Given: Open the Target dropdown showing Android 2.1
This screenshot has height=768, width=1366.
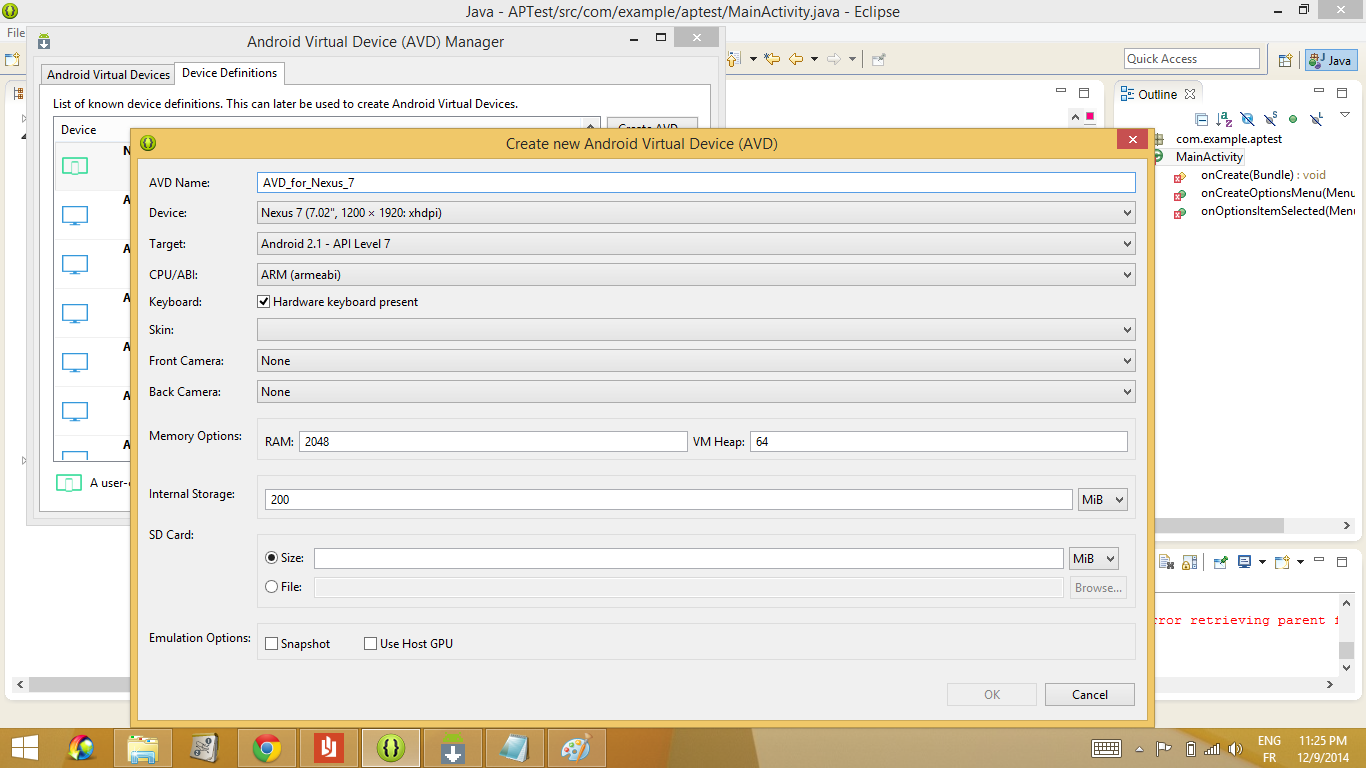Looking at the screenshot, I should tap(696, 244).
